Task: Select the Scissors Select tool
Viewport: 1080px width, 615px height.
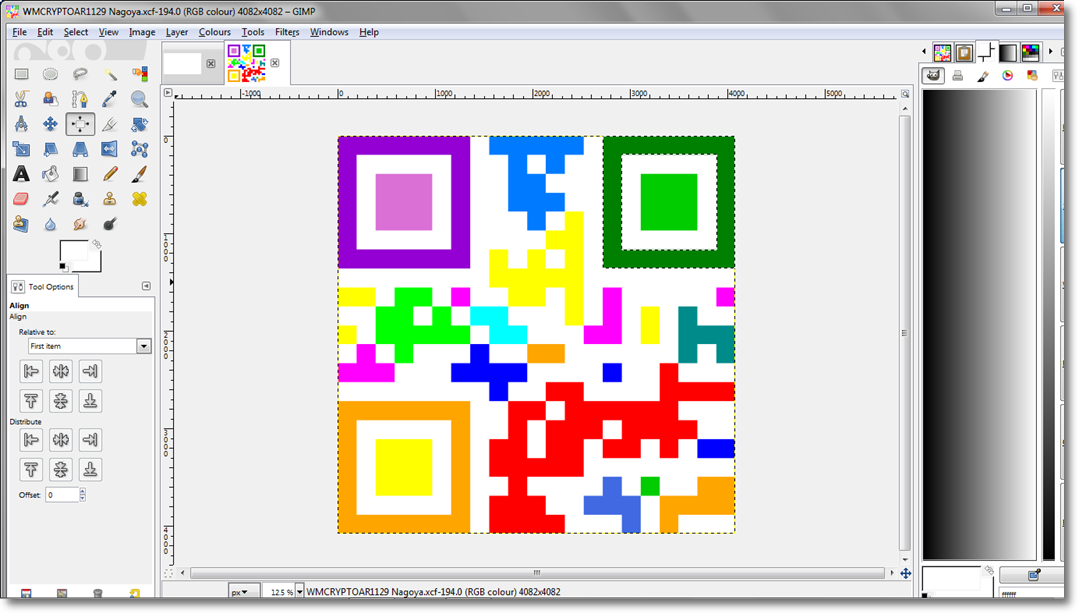Action: 21,99
